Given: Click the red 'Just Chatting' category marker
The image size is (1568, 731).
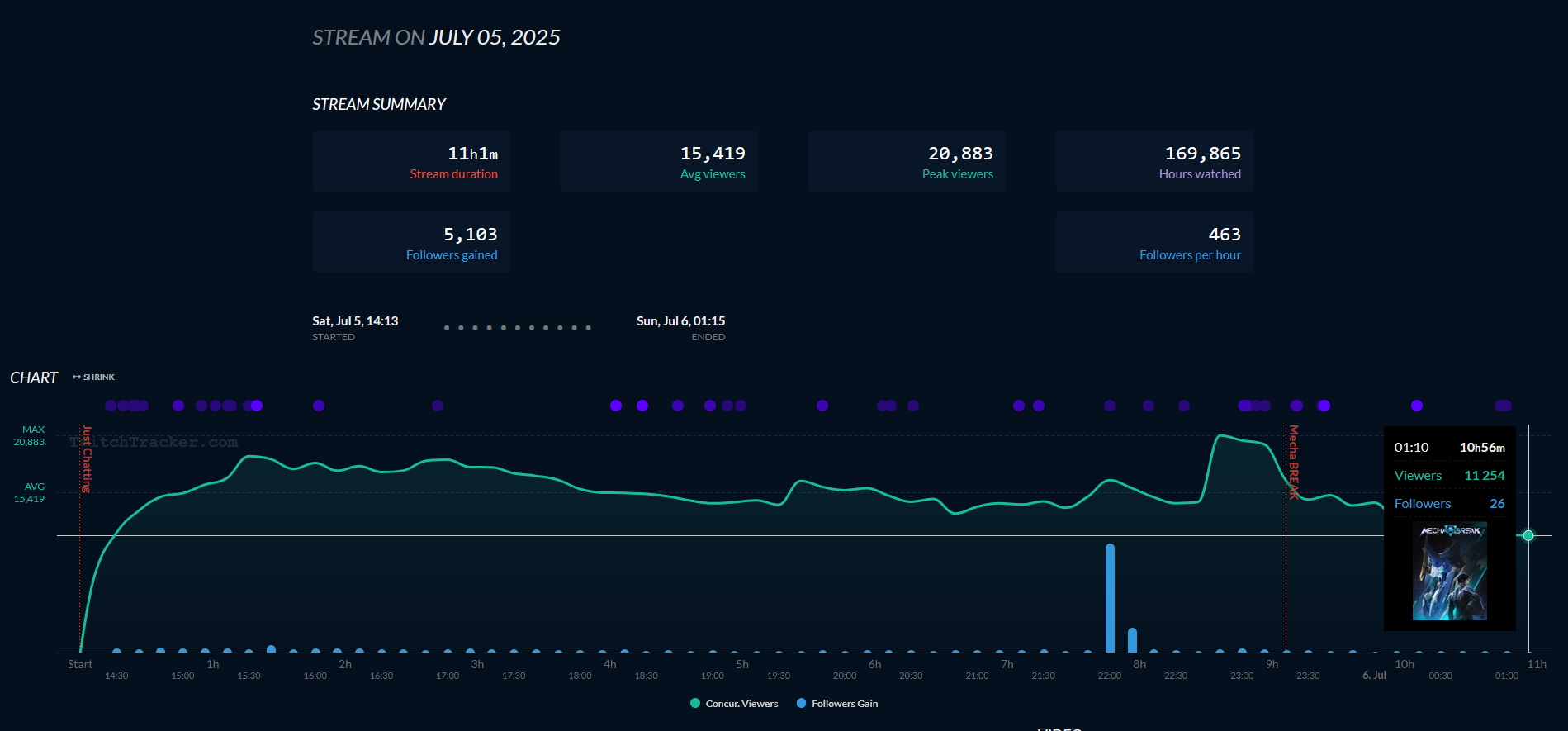Looking at the screenshot, I should coord(87,459).
